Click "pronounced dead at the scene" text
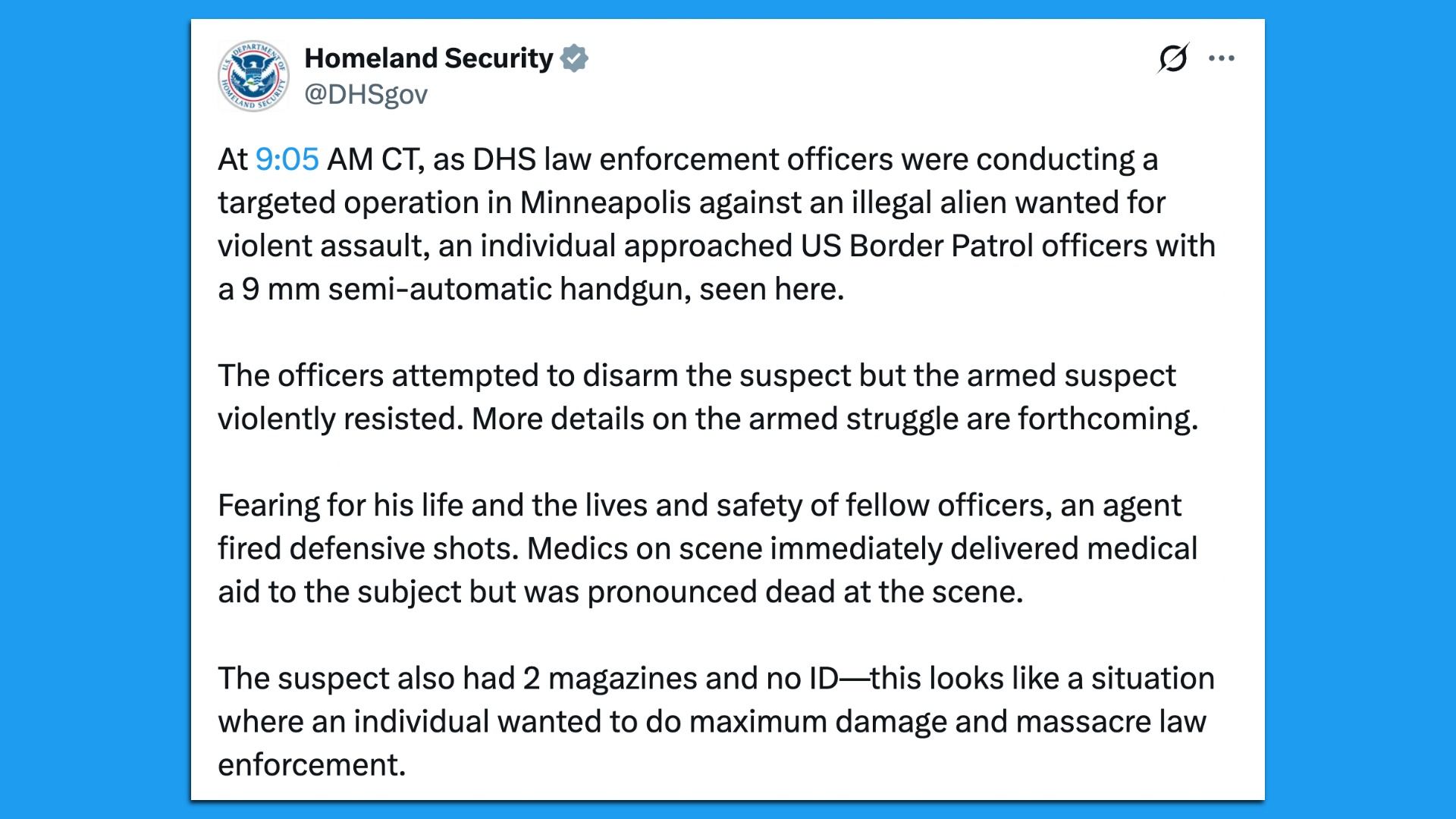The height and width of the screenshot is (819, 1456). [x=804, y=592]
